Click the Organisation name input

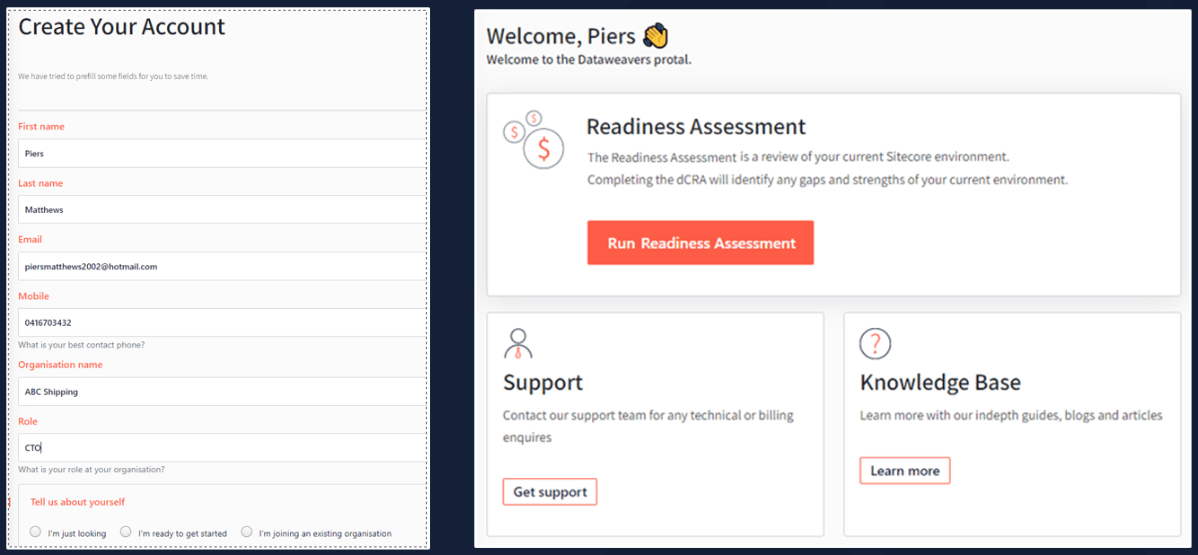[x=220, y=392]
